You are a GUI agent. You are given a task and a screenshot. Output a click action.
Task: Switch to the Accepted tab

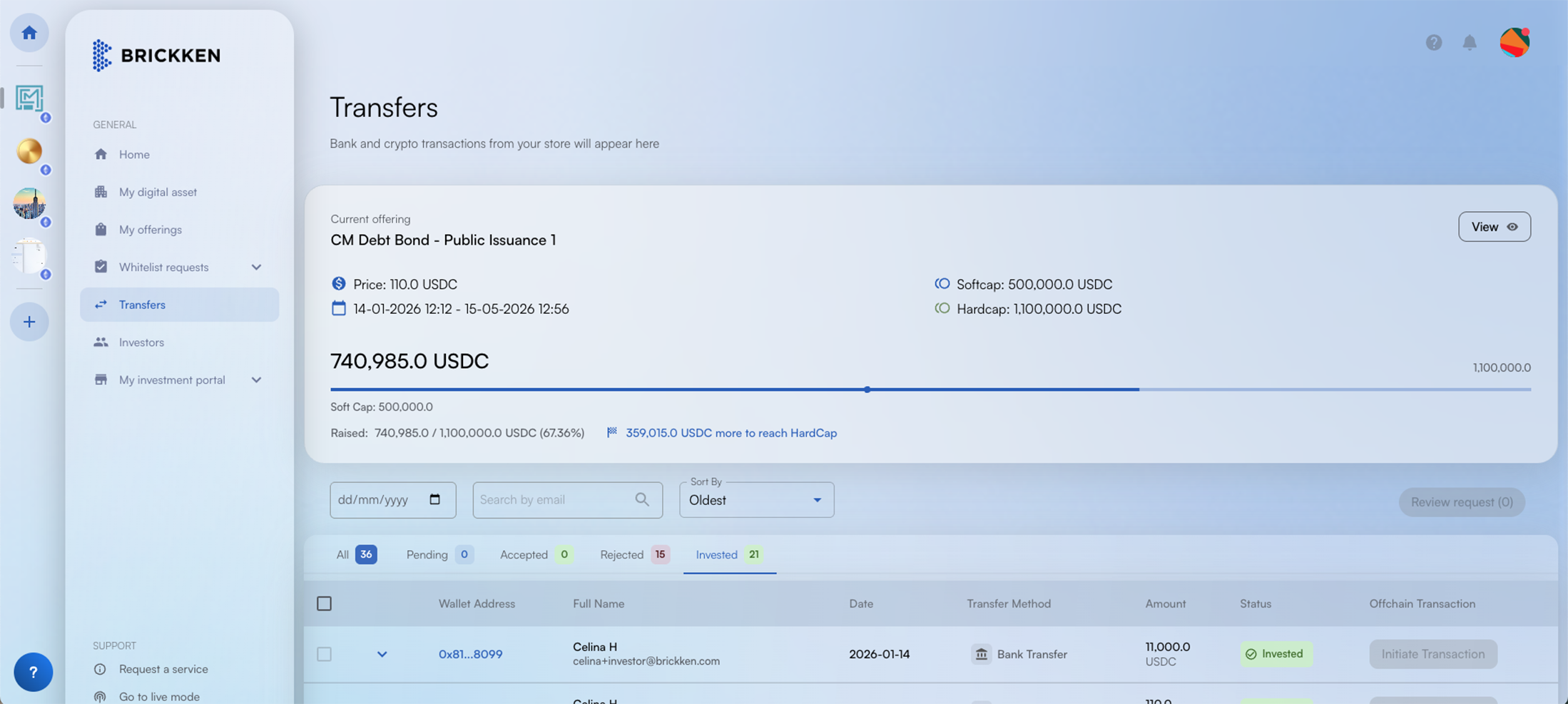[x=536, y=554]
